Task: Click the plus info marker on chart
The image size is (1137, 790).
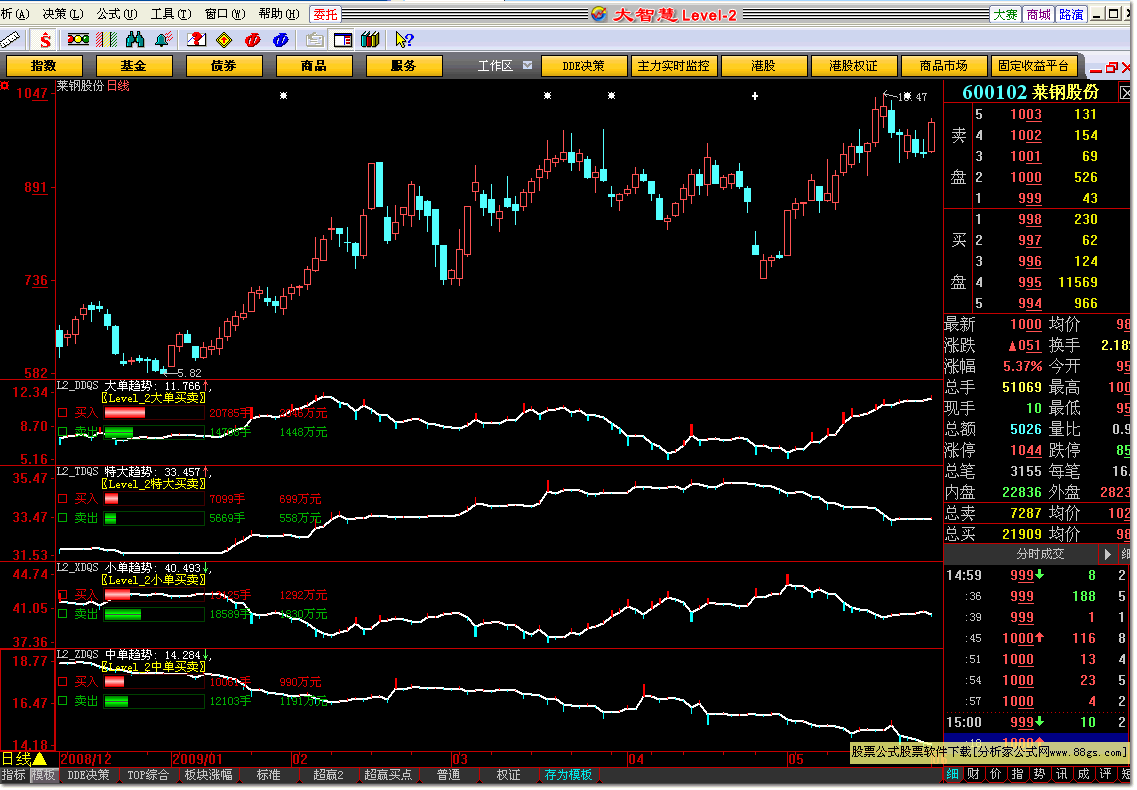Action: [x=755, y=96]
